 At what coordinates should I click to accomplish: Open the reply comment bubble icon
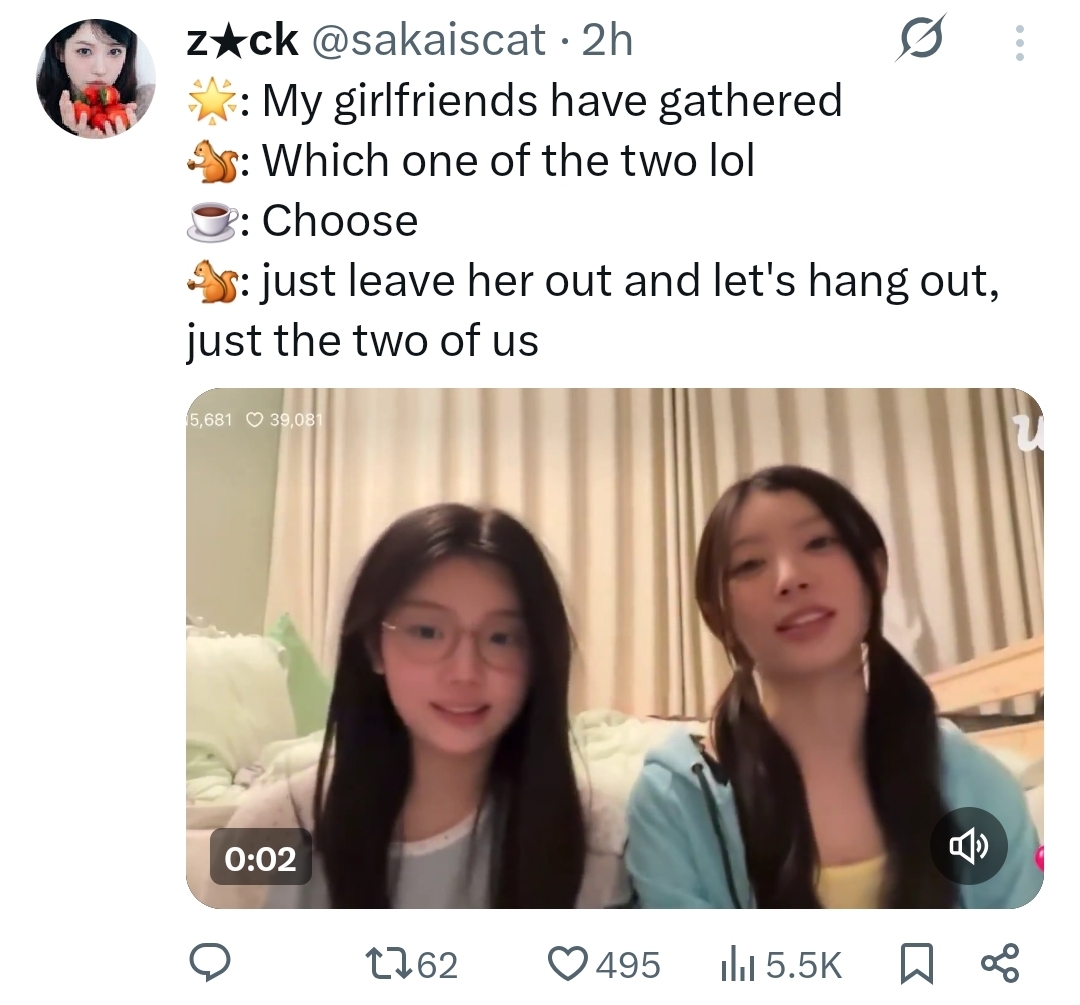point(209,963)
